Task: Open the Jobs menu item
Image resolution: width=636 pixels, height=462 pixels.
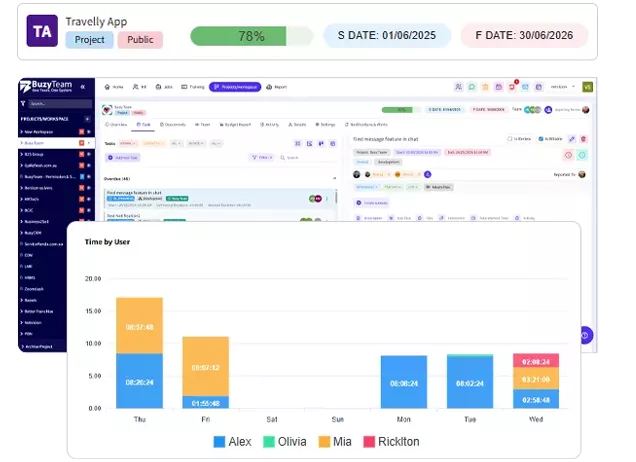Action: click(x=164, y=87)
